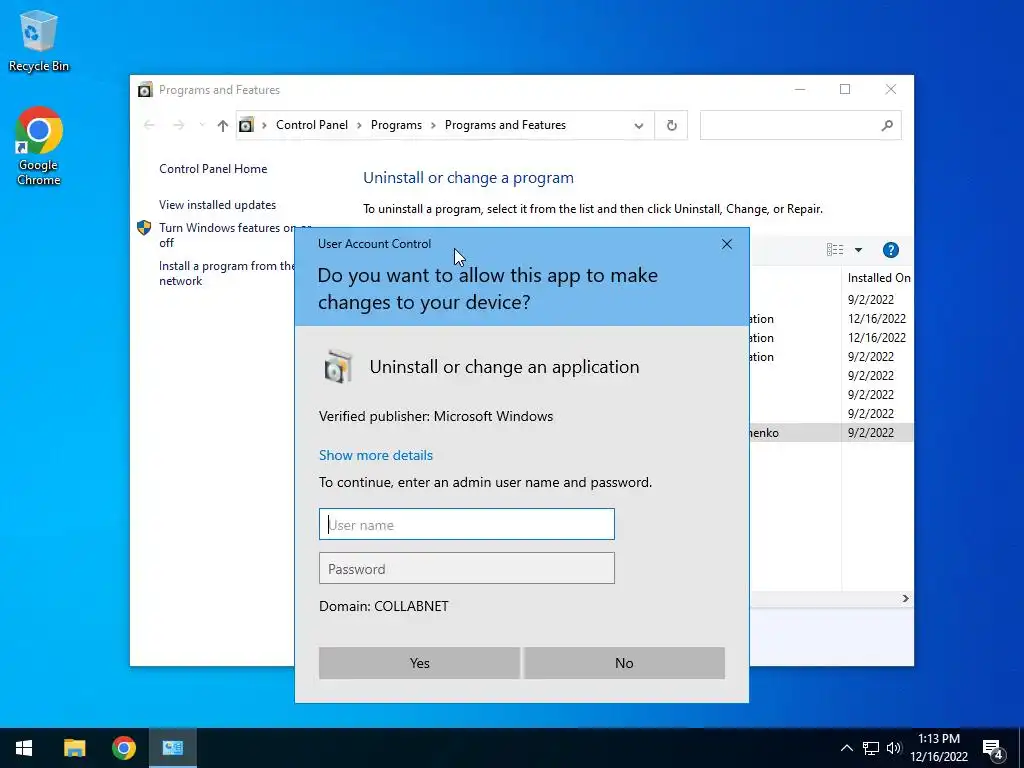Image resolution: width=1024 pixels, height=768 pixels.
Task: Select the highlighted row ending in 'nenko'
Action: (x=831, y=432)
